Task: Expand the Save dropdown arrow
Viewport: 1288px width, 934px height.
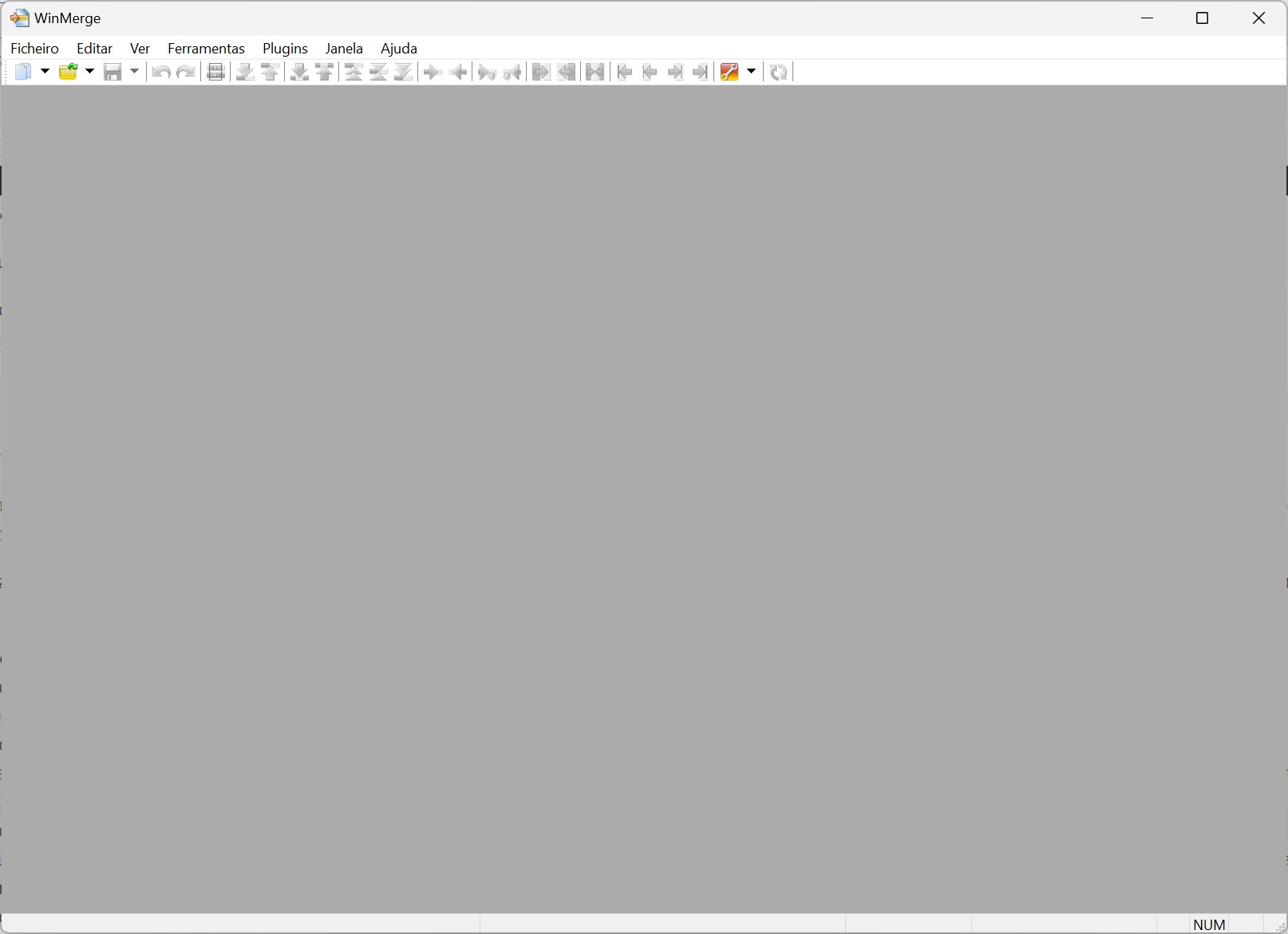Action: point(134,72)
